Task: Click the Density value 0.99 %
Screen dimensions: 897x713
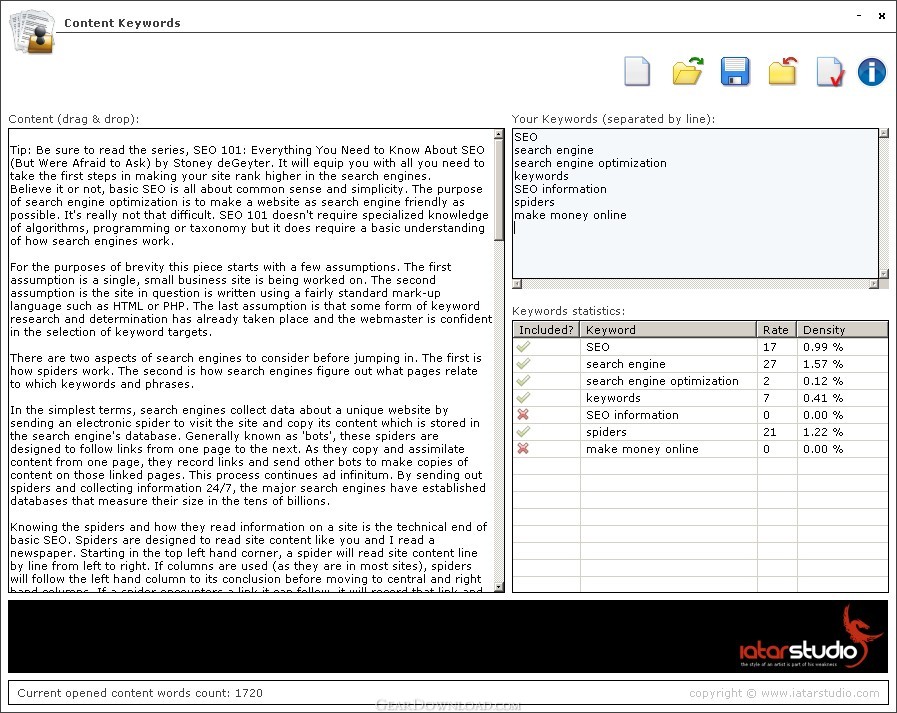Action: point(823,347)
